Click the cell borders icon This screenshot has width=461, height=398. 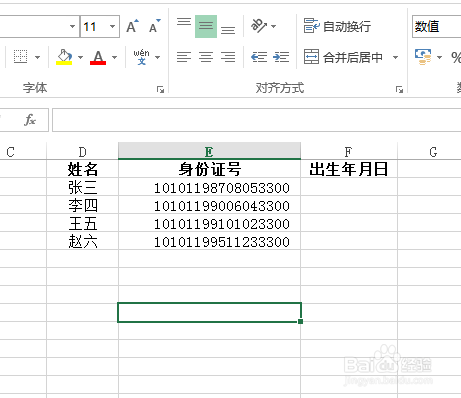tap(20, 57)
